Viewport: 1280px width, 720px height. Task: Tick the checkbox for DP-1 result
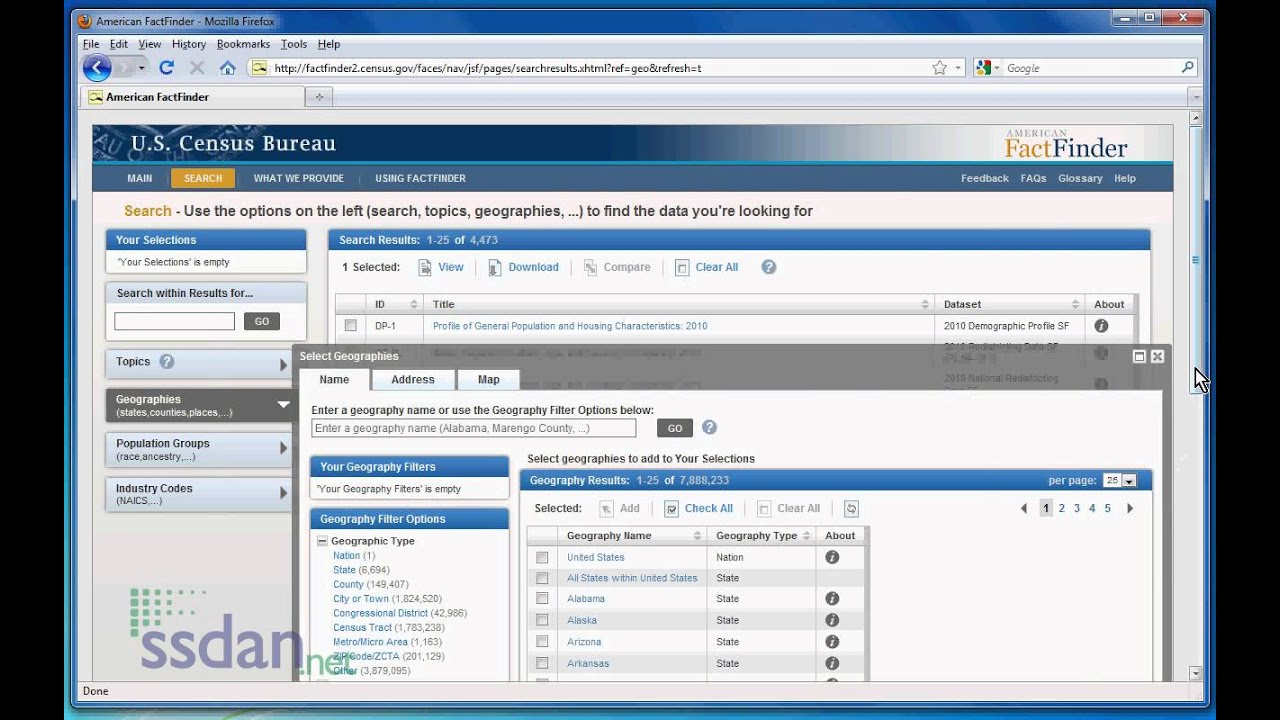(350, 325)
